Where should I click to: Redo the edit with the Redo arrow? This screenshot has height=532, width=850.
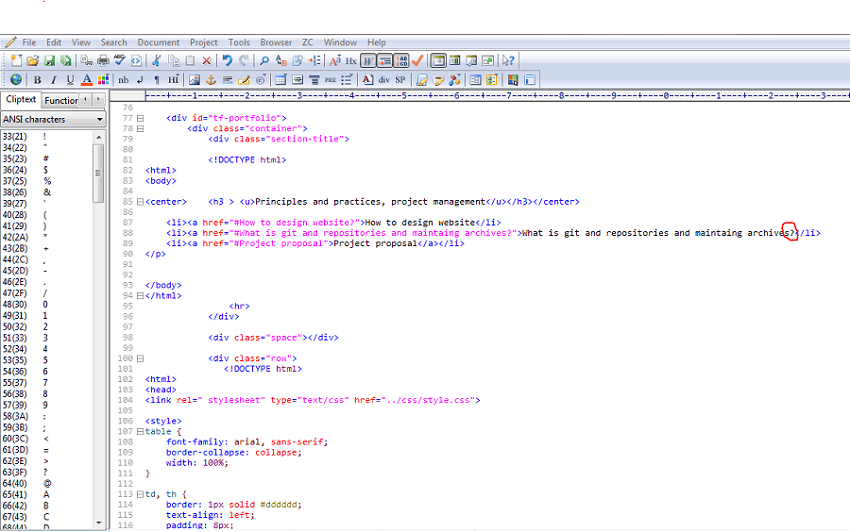tap(244, 61)
